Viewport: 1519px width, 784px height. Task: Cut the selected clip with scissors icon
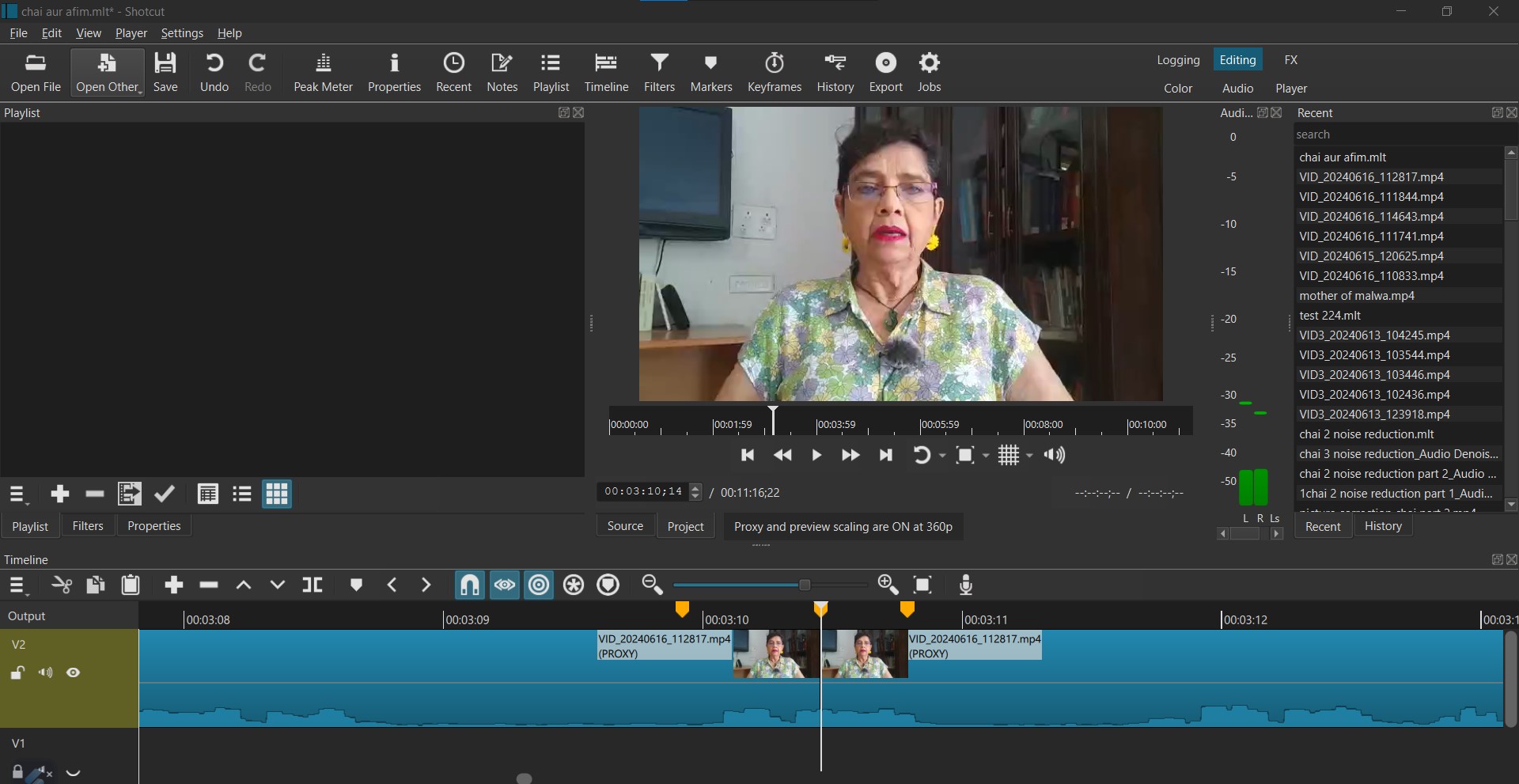tap(62, 585)
